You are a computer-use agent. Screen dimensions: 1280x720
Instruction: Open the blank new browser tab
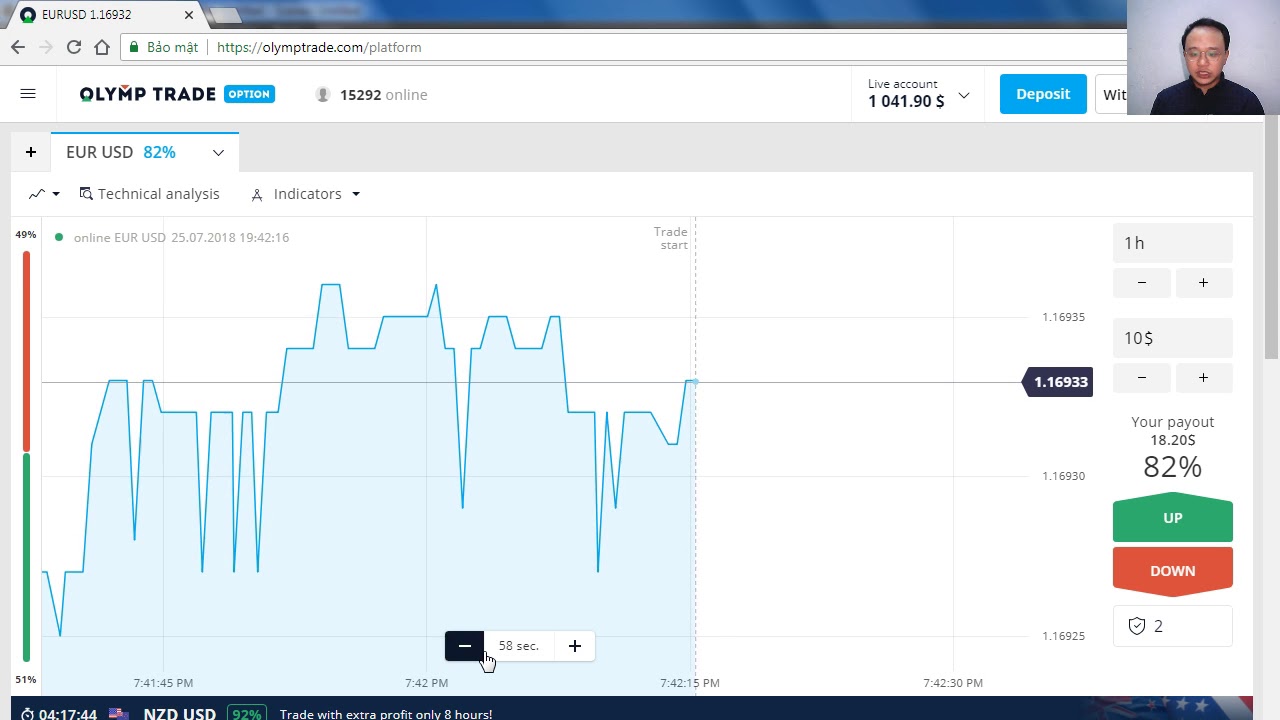tap(226, 15)
